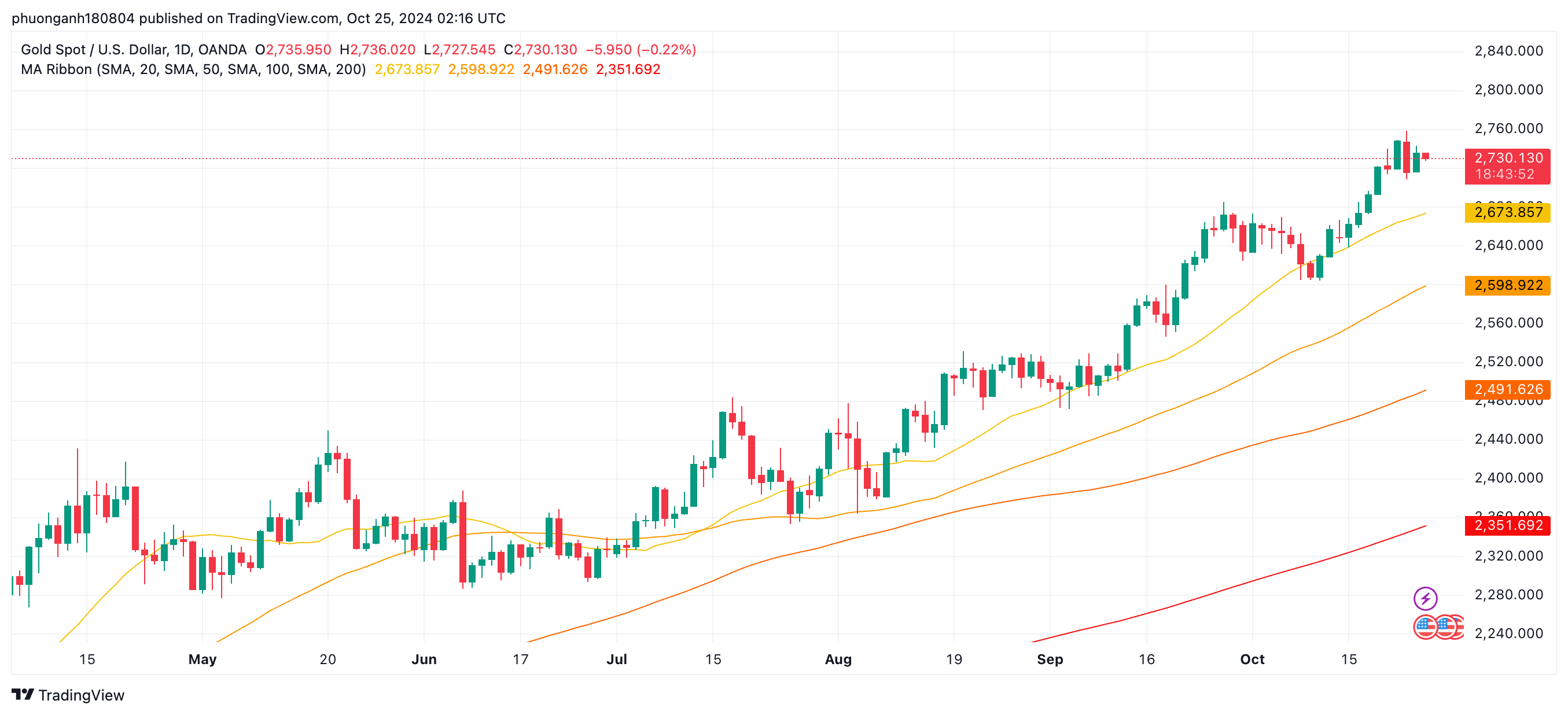This screenshot has width=1568, height=715.
Task: Click the red 2,351.692 price axis label
Action: click(x=1508, y=526)
